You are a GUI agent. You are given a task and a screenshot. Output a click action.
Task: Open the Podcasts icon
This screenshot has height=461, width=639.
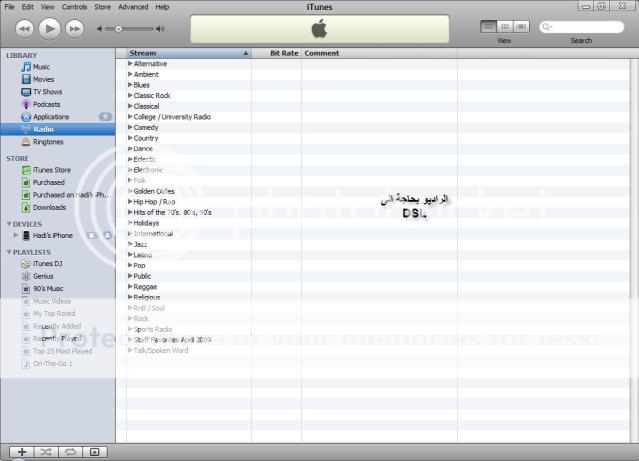[26, 104]
